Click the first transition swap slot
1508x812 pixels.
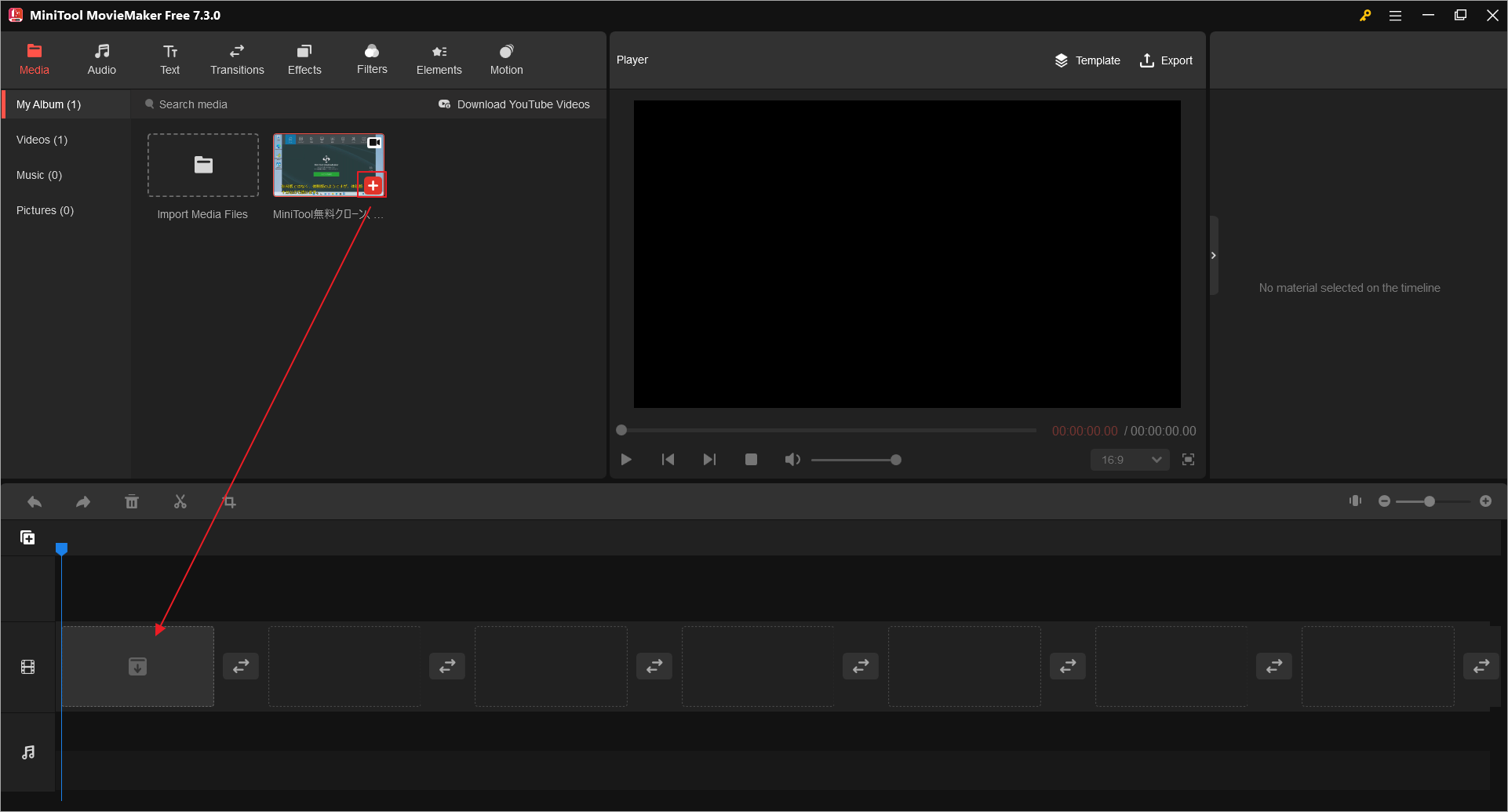(x=241, y=666)
